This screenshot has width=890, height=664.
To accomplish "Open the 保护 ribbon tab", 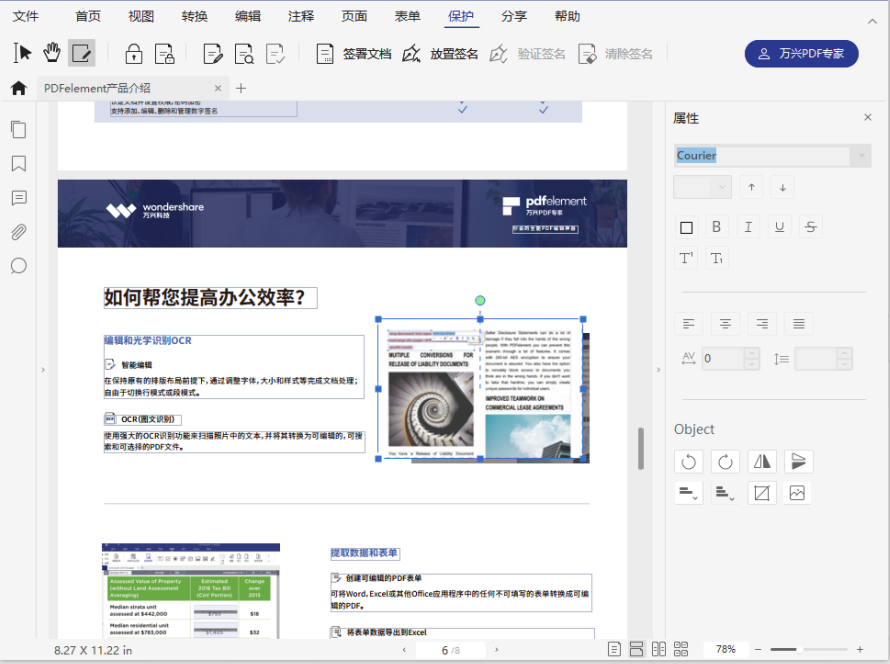I will pos(461,16).
